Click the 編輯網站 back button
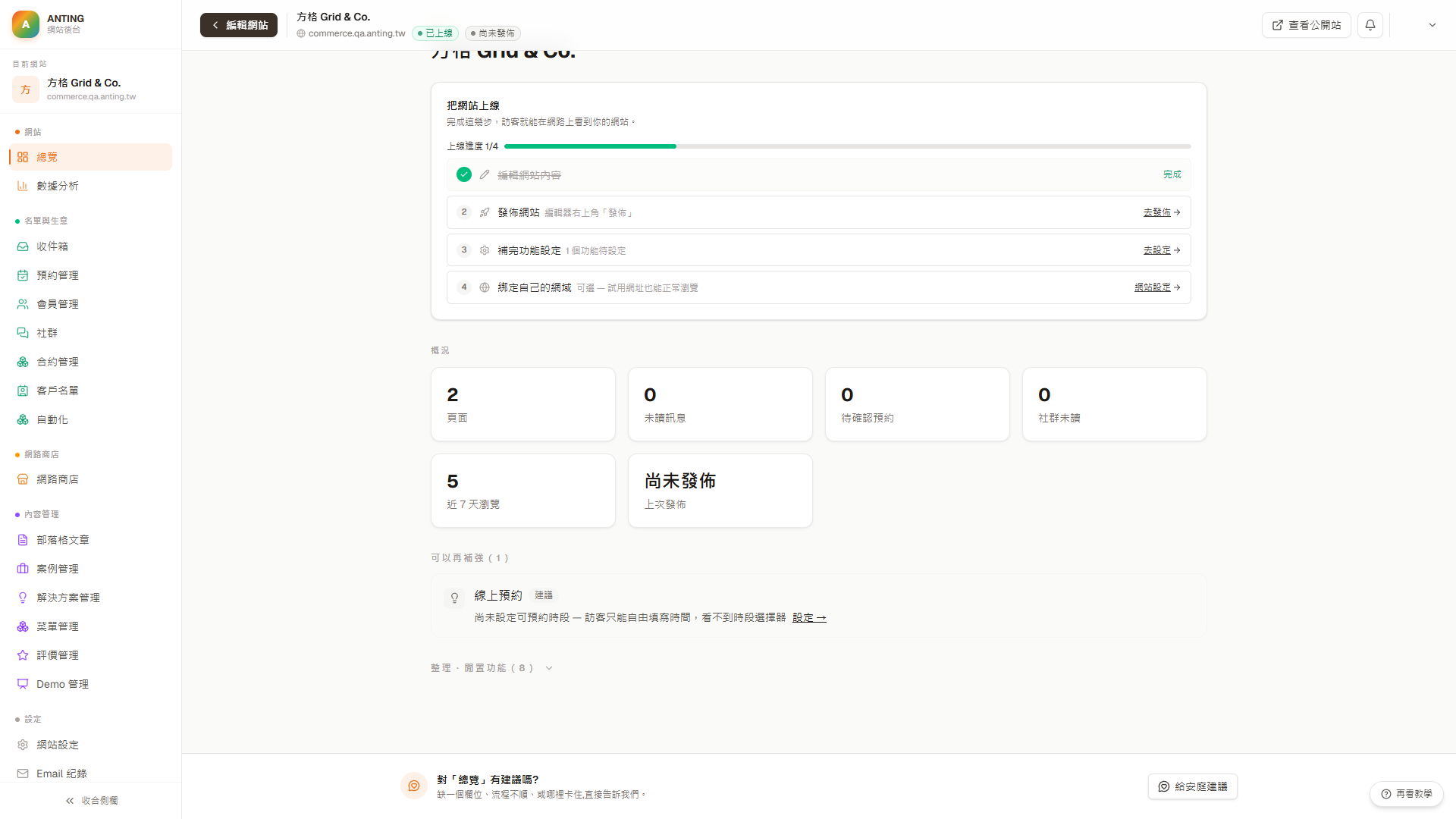The image size is (1456, 819). (x=239, y=25)
